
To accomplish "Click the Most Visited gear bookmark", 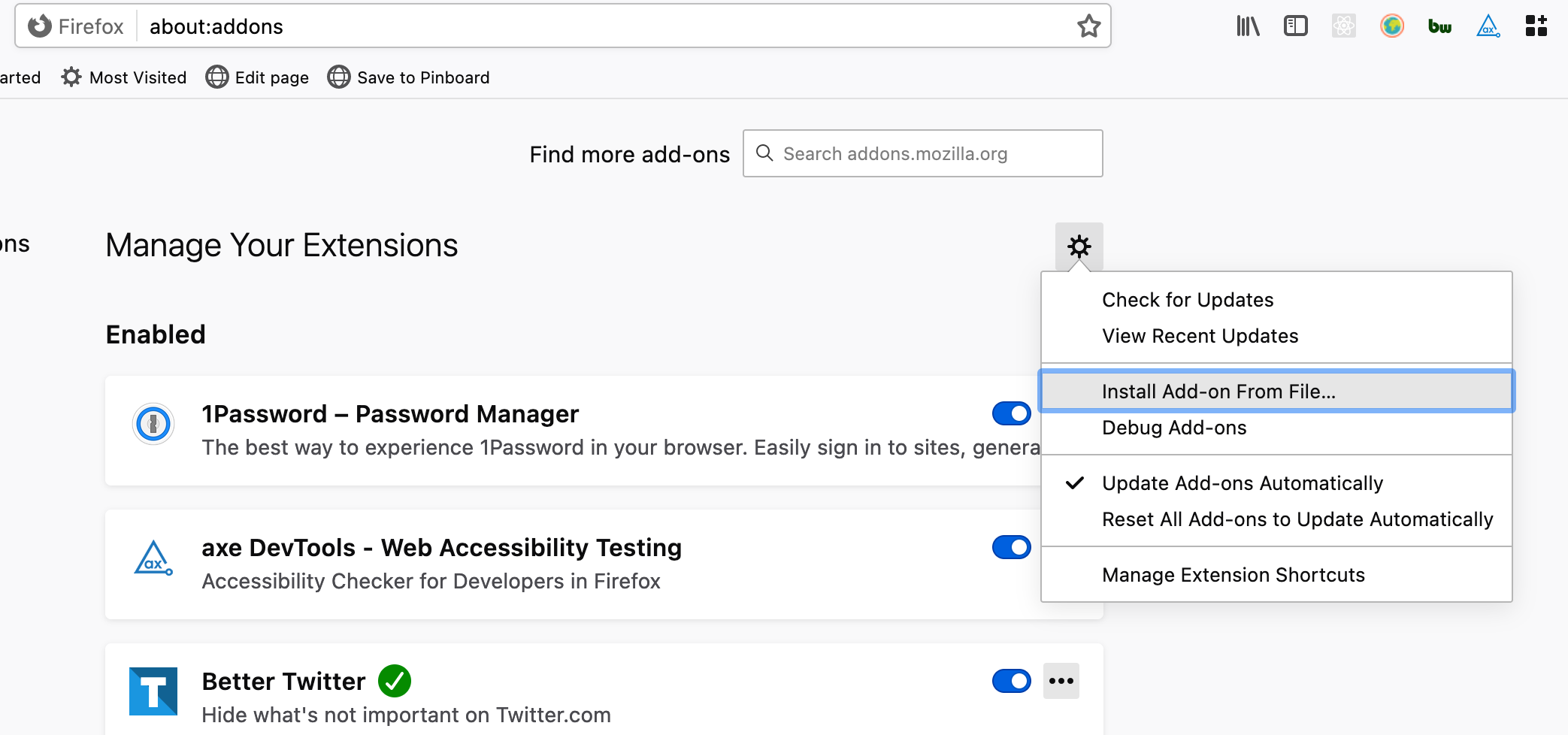I will [124, 77].
